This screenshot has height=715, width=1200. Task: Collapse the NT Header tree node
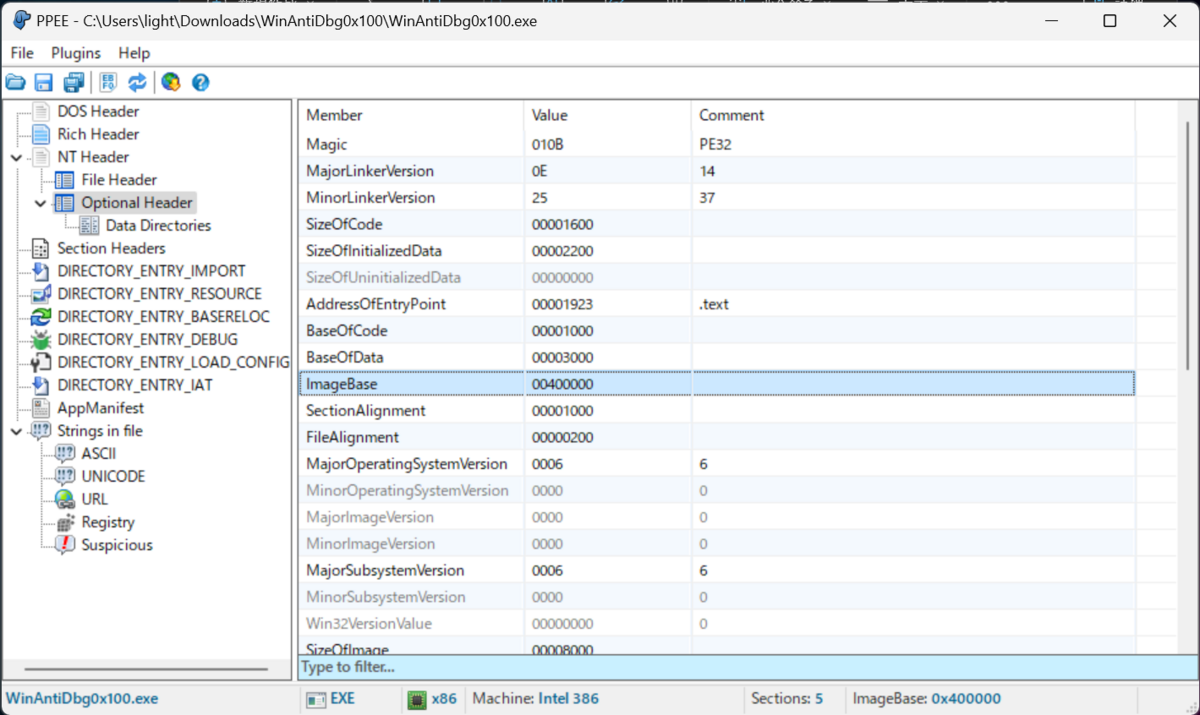click(x=14, y=157)
